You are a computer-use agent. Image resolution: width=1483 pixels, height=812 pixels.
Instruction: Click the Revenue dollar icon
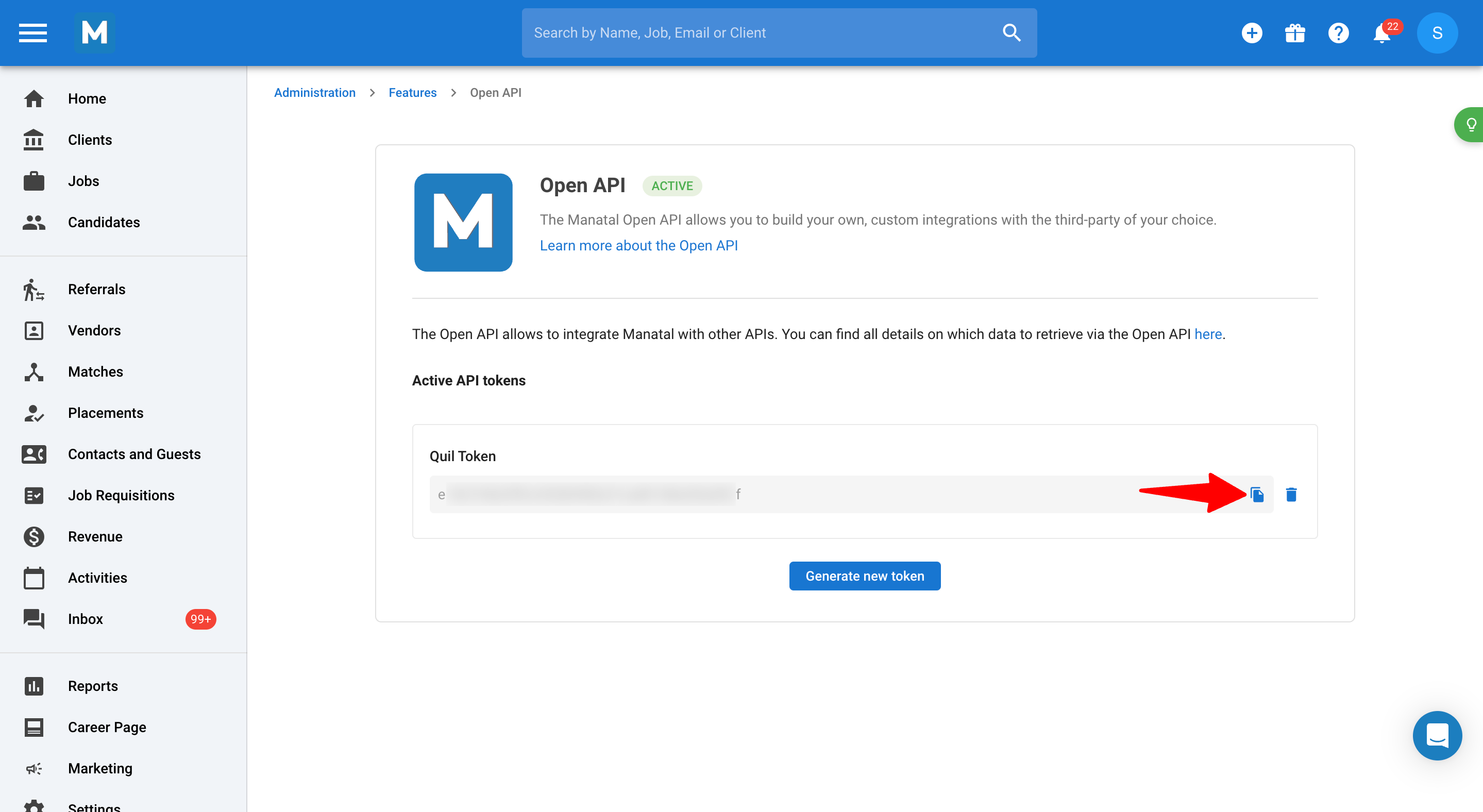(x=34, y=536)
